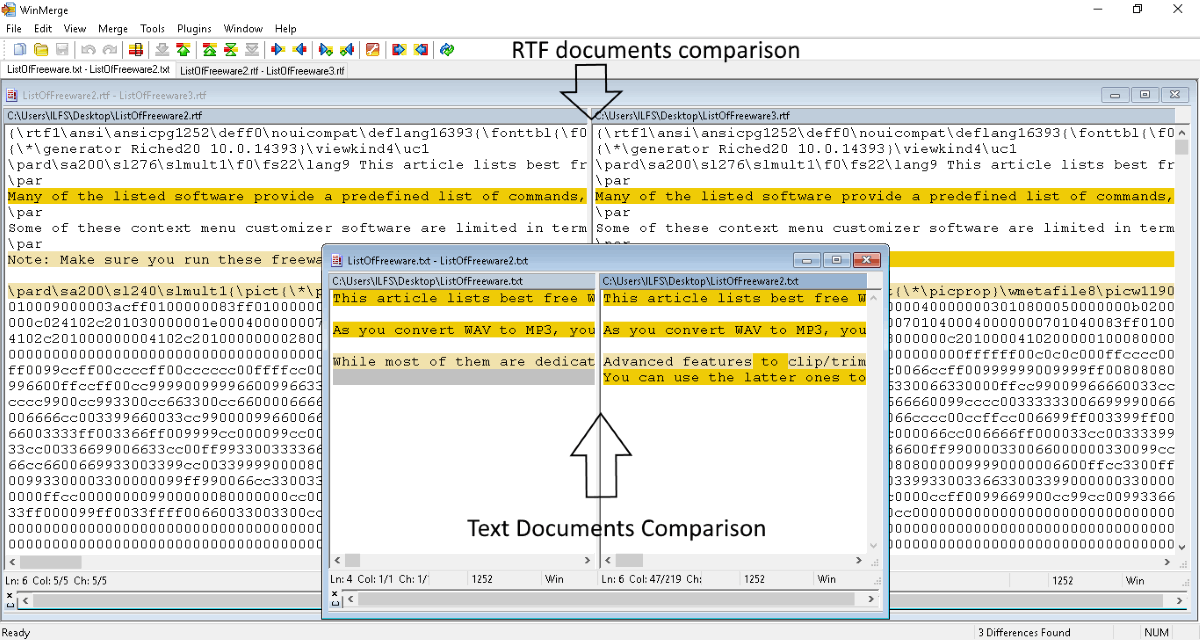
Task: Click the ListOfFreeware.txt path header in the text window
Action: point(463,281)
